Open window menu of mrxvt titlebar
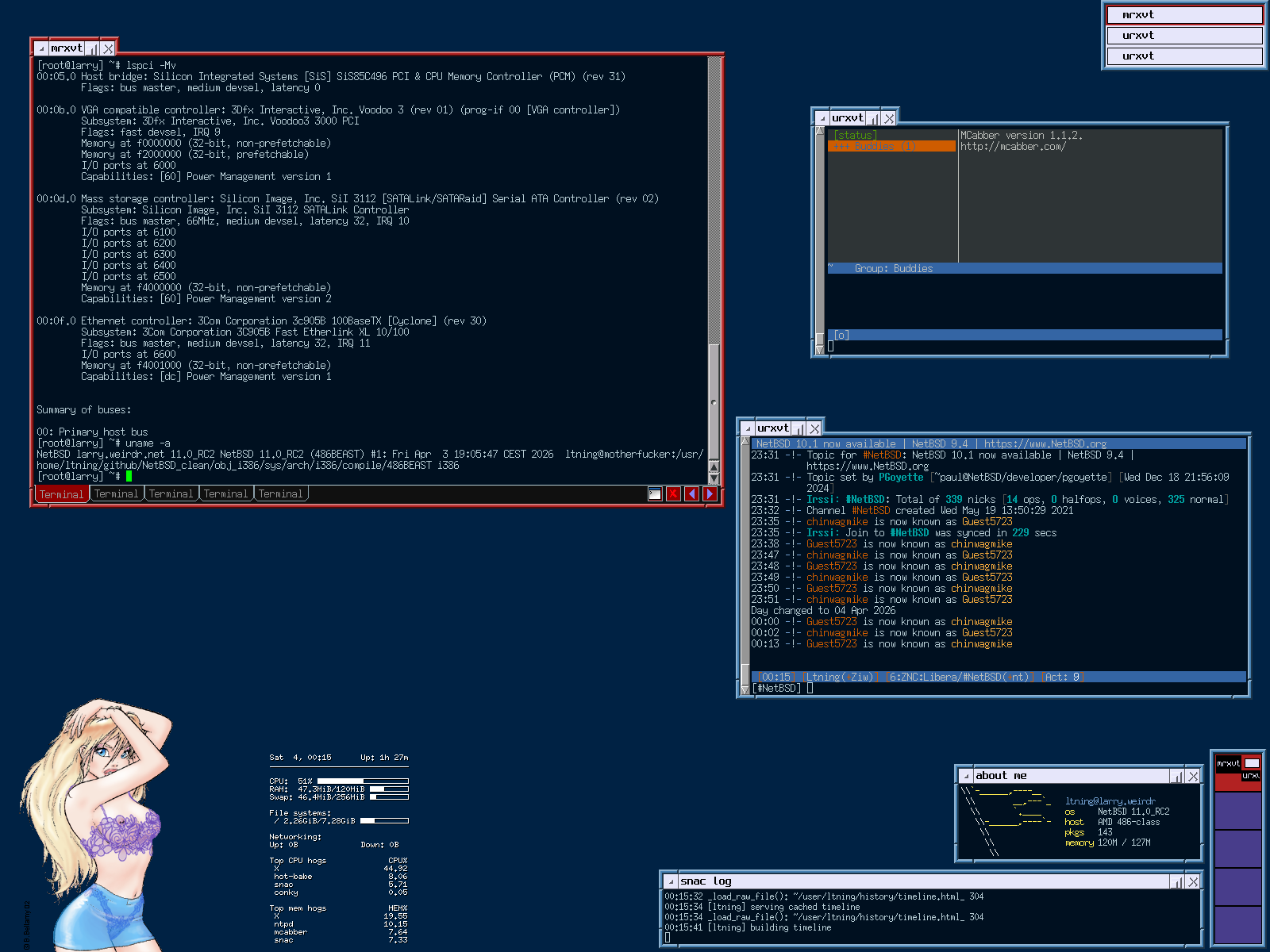The image size is (1270, 952). (41, 49)
